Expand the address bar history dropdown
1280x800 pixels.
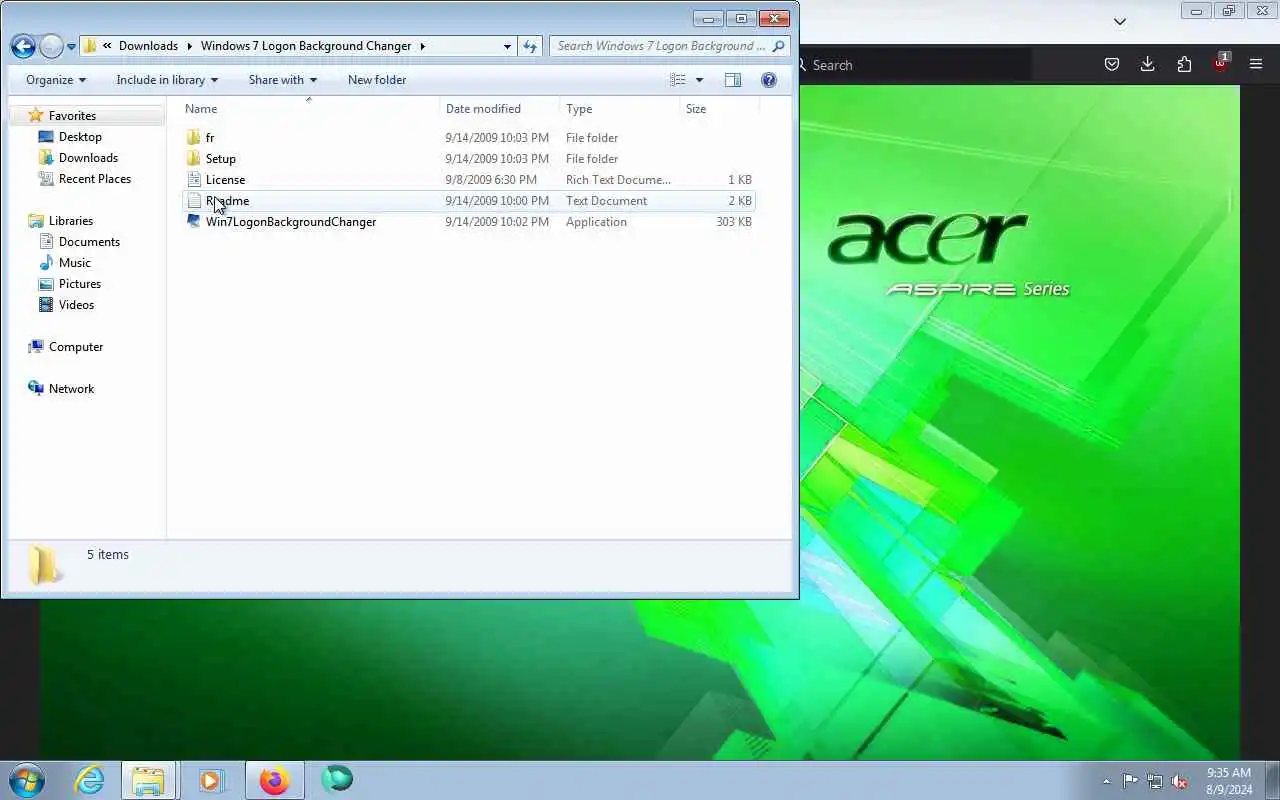pyautogui.click(x=507, y=46)
